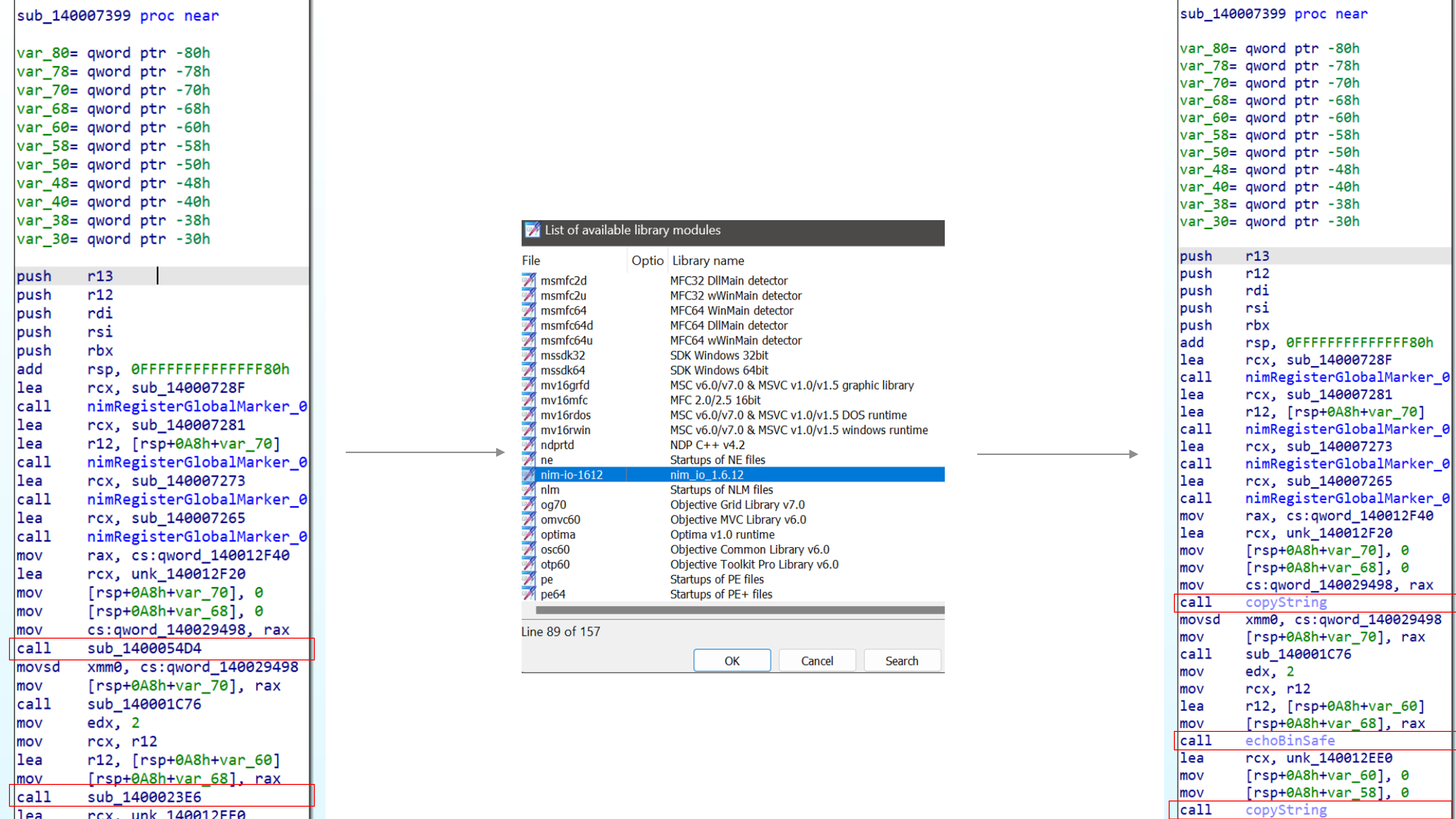Click the icon beside the pe64 entry
Screen dimensions: 1456x819
[528, 594]
